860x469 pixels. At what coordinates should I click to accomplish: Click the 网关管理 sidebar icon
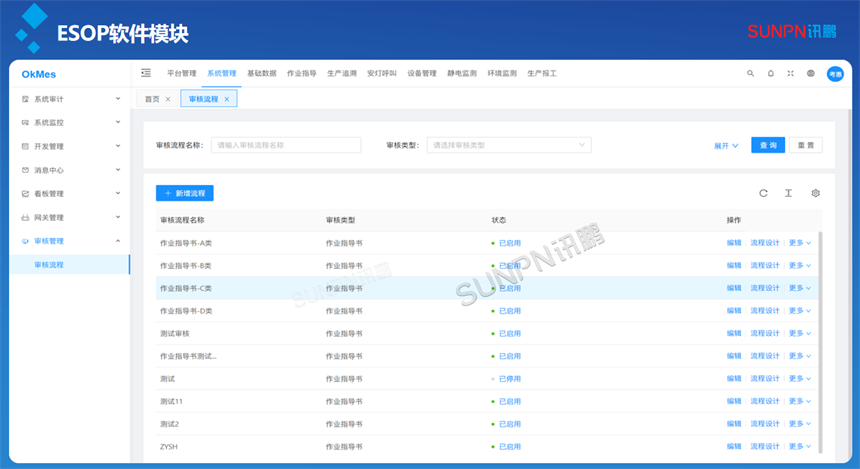coord(25,218)
